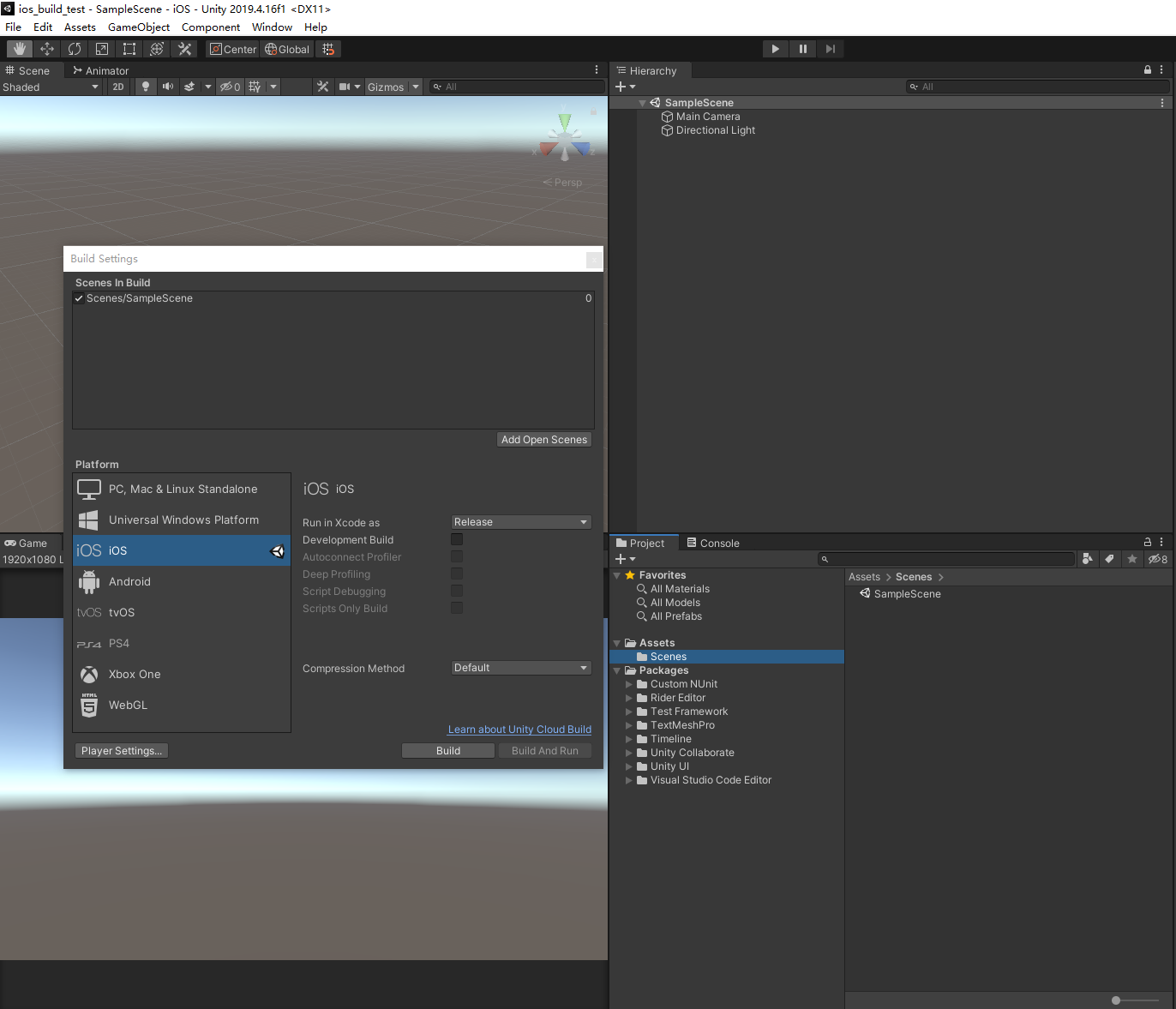
Task: Open Player Settings button
Action: coord(122,751)
